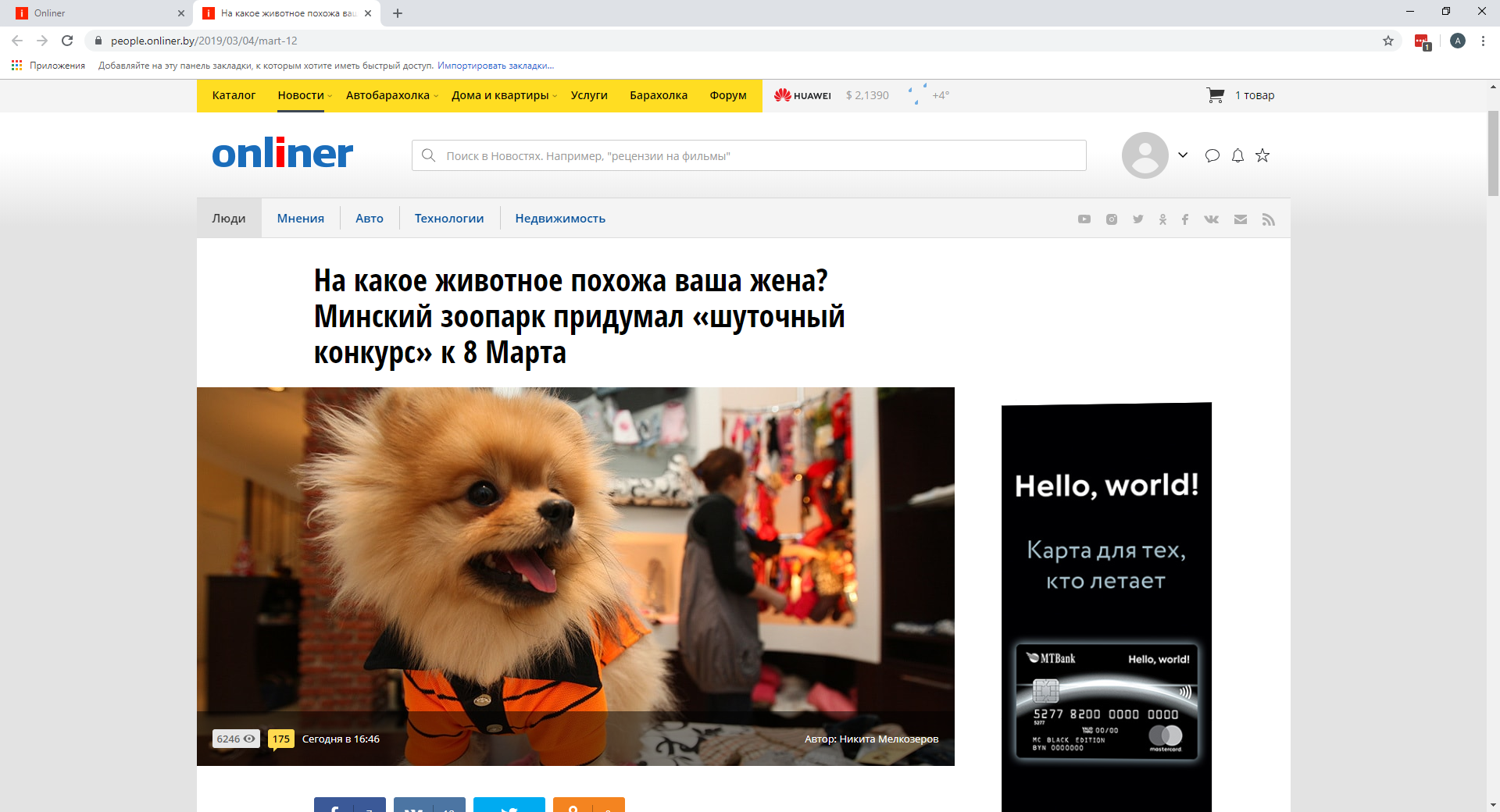
Task: Click the scrollbar down arrow
Action: [1493, 804]
